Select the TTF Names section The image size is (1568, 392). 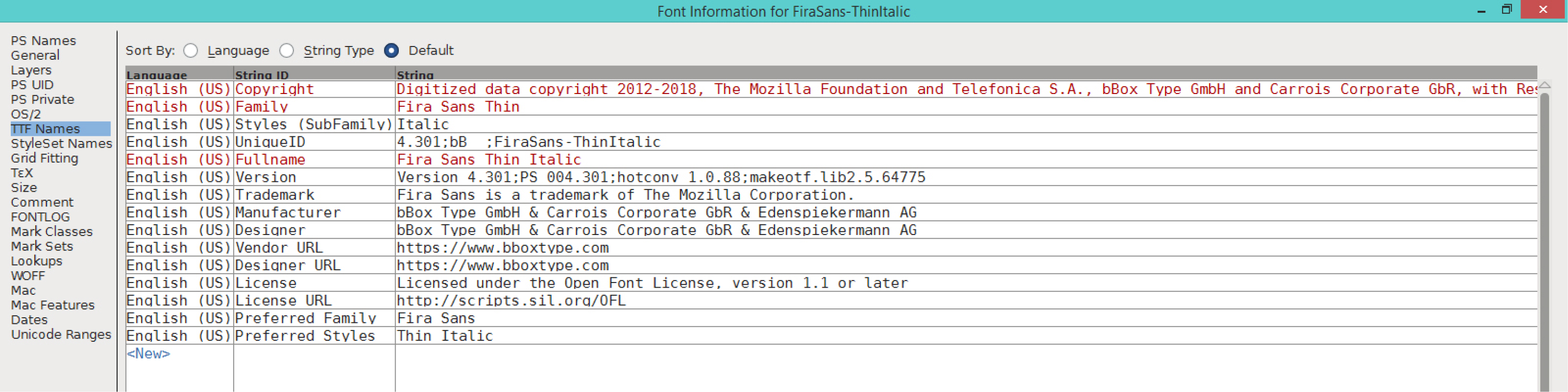60,128
